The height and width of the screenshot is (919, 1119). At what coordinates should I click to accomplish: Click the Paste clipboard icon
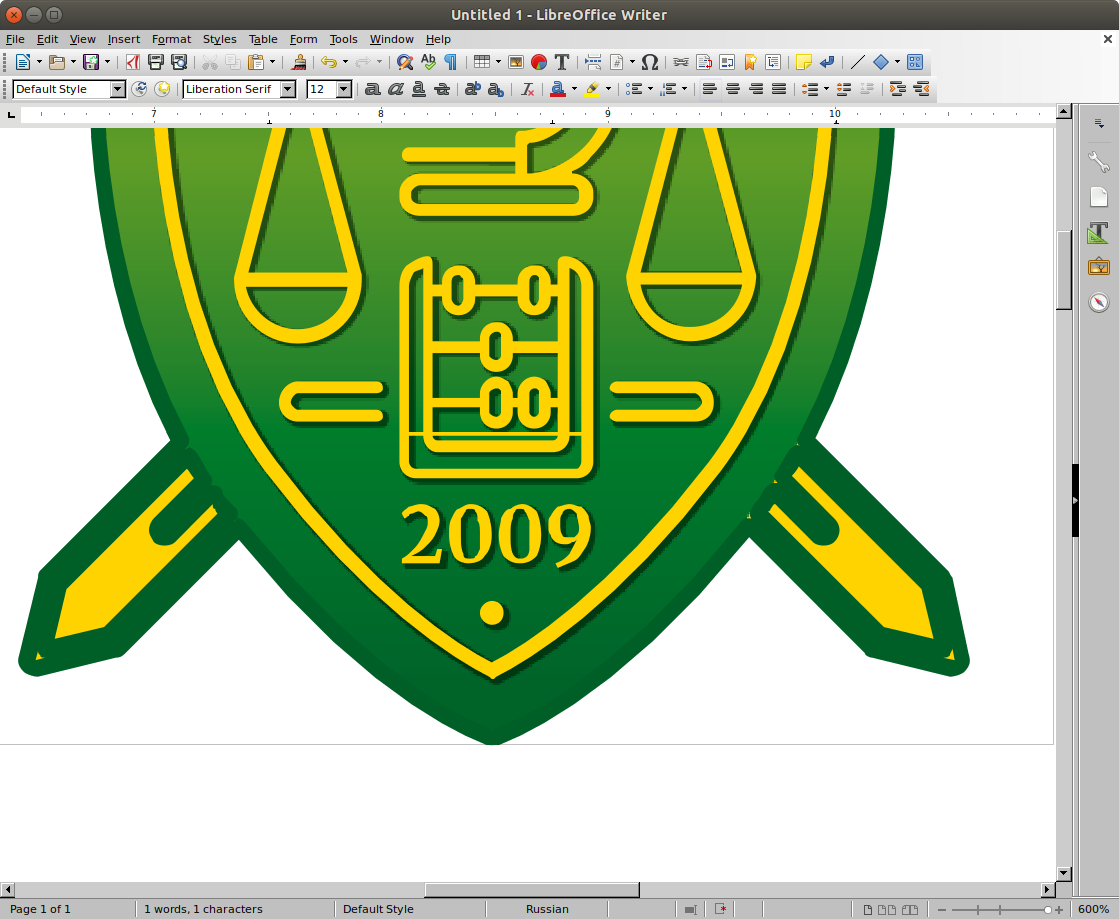click(255, 62)
